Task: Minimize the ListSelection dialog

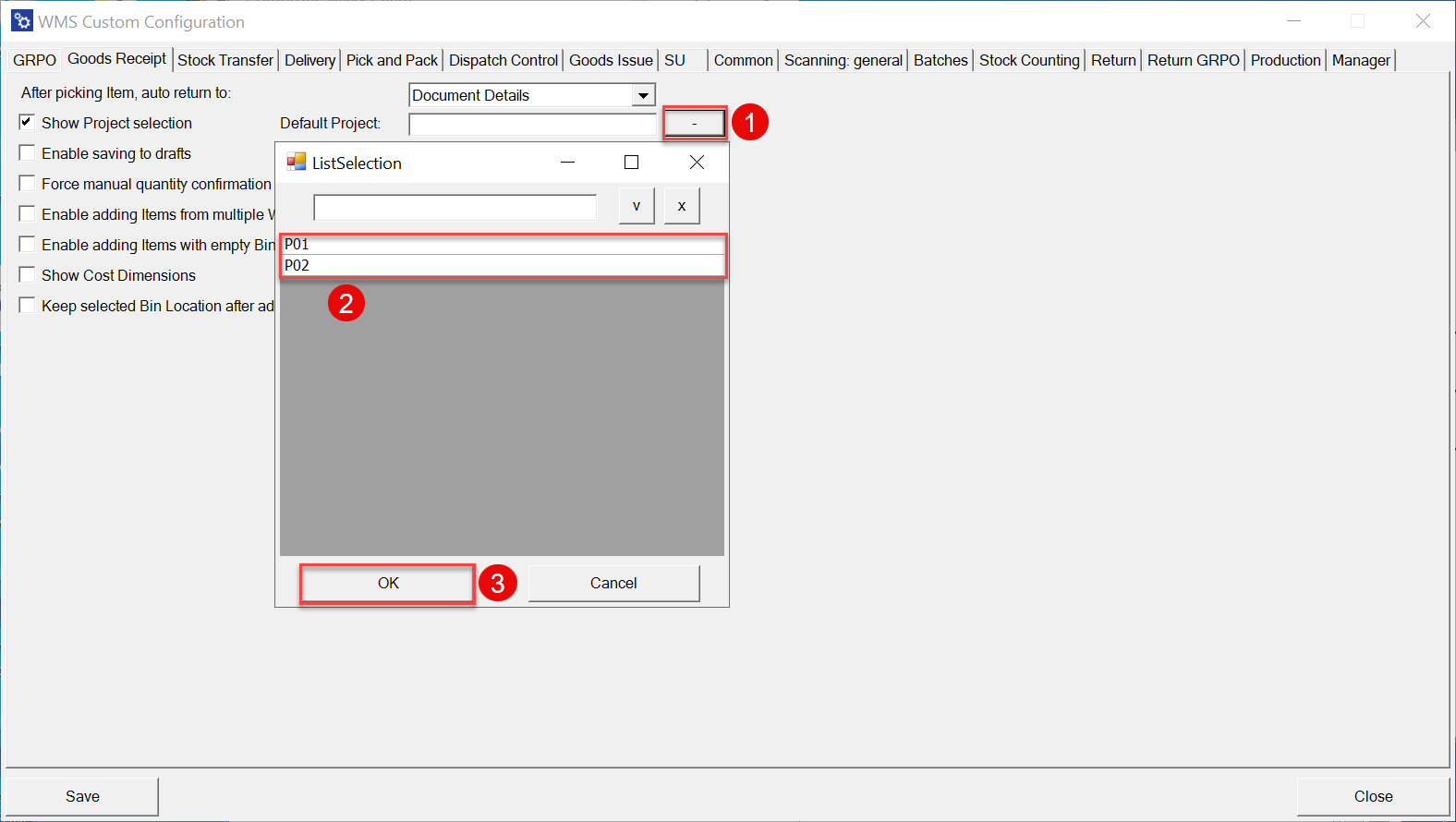Action: pyautogui.click(x=568, y=163)
